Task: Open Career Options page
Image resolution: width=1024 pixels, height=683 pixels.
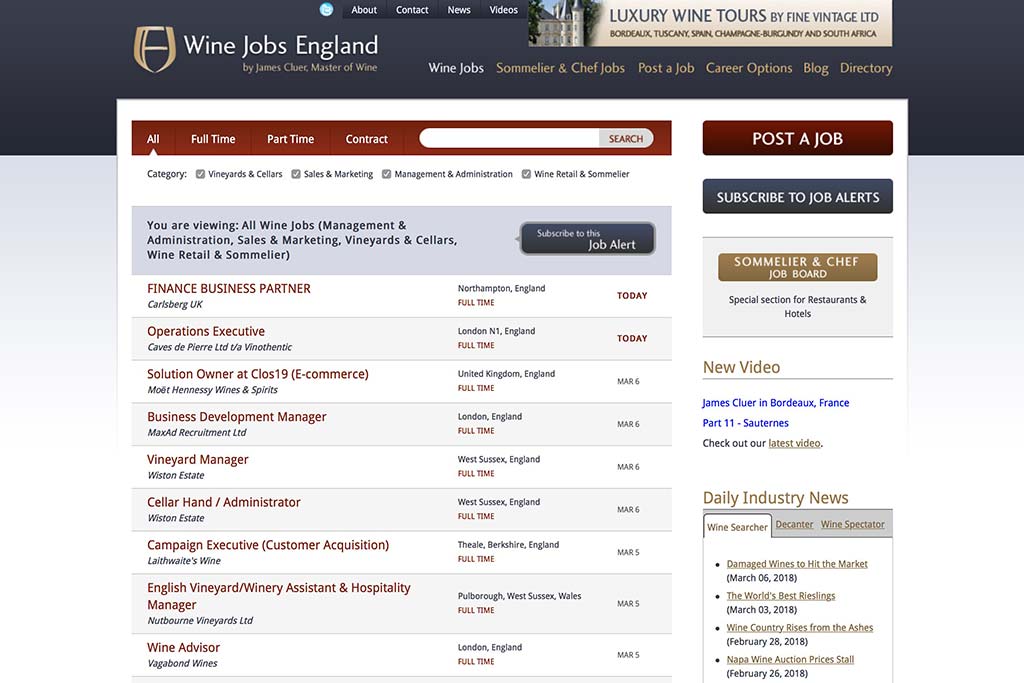Action: pyautogui.click(x=748, y=68)
